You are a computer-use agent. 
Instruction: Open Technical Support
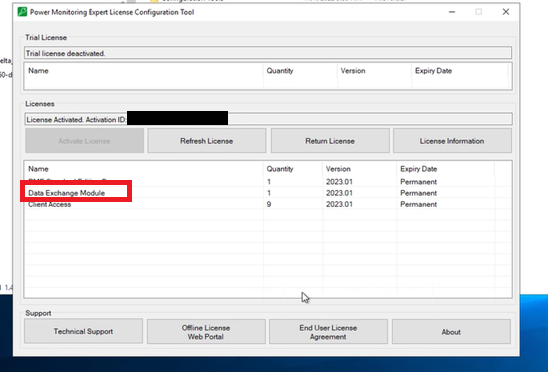83,331
